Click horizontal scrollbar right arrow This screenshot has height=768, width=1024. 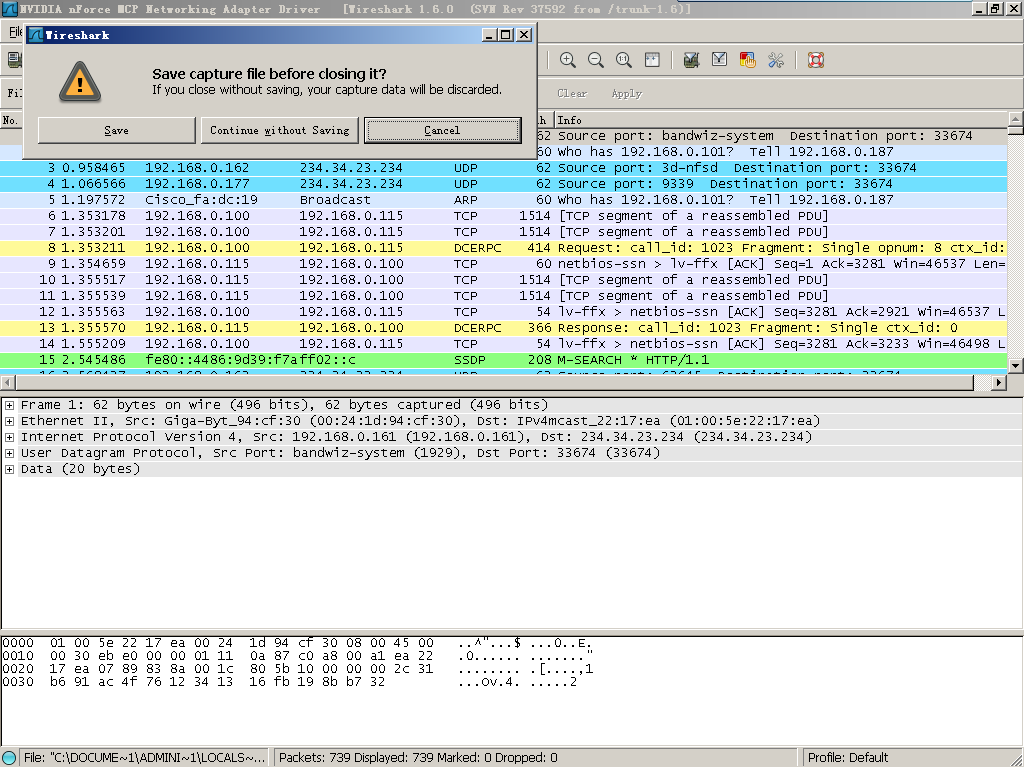tap(999, 382)
